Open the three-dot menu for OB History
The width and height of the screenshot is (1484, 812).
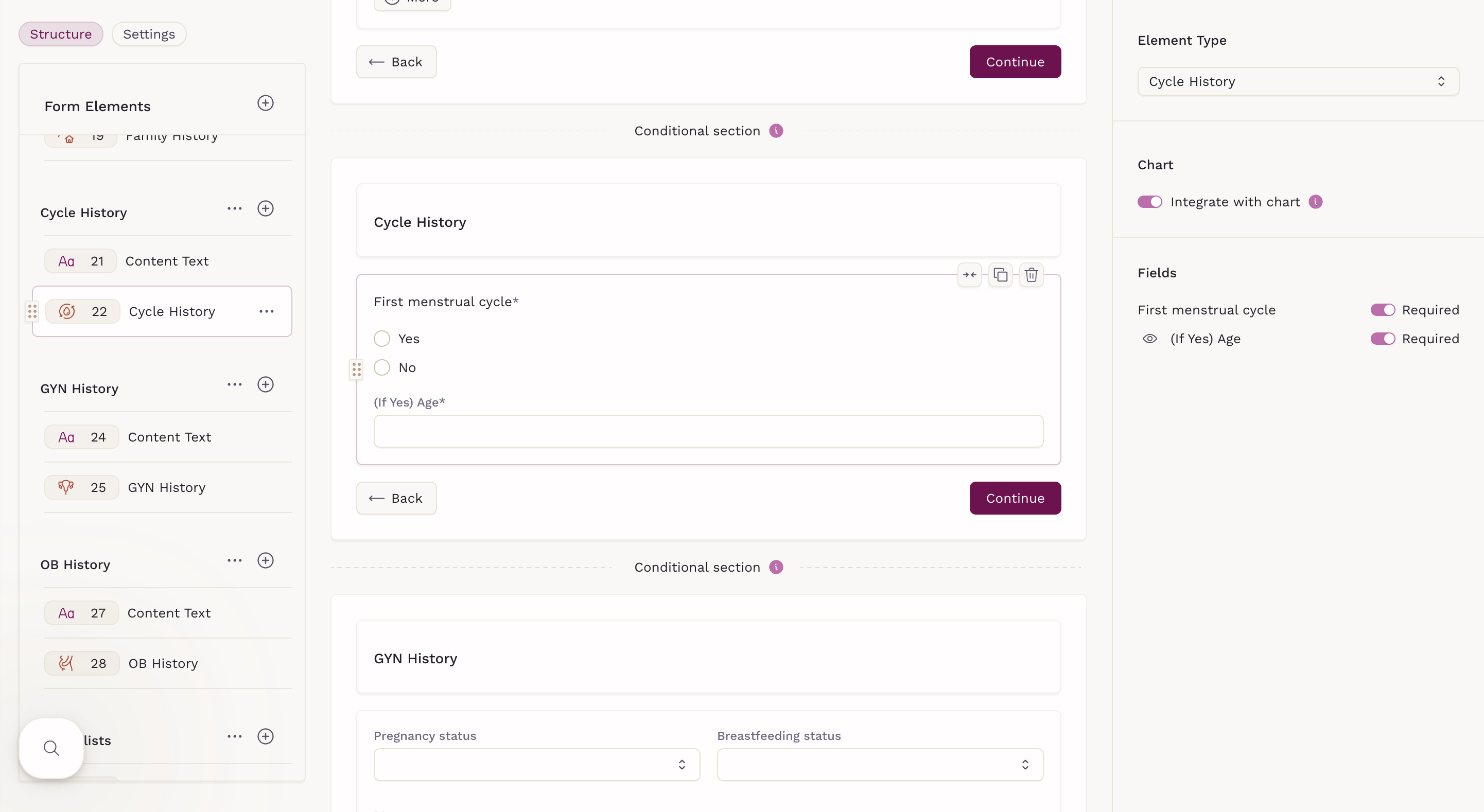[x=235, y=560]
